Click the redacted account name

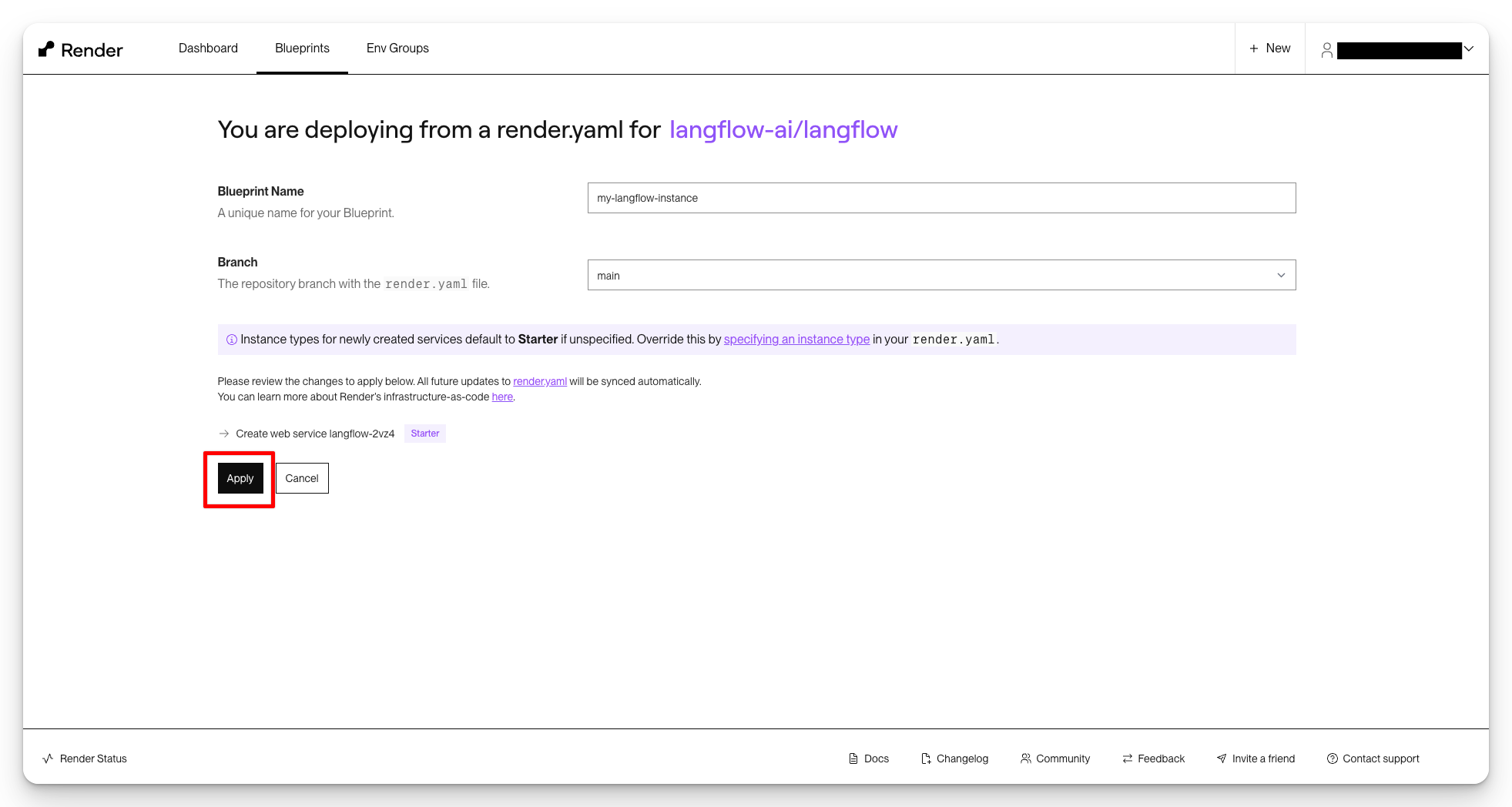[1400, 51]
